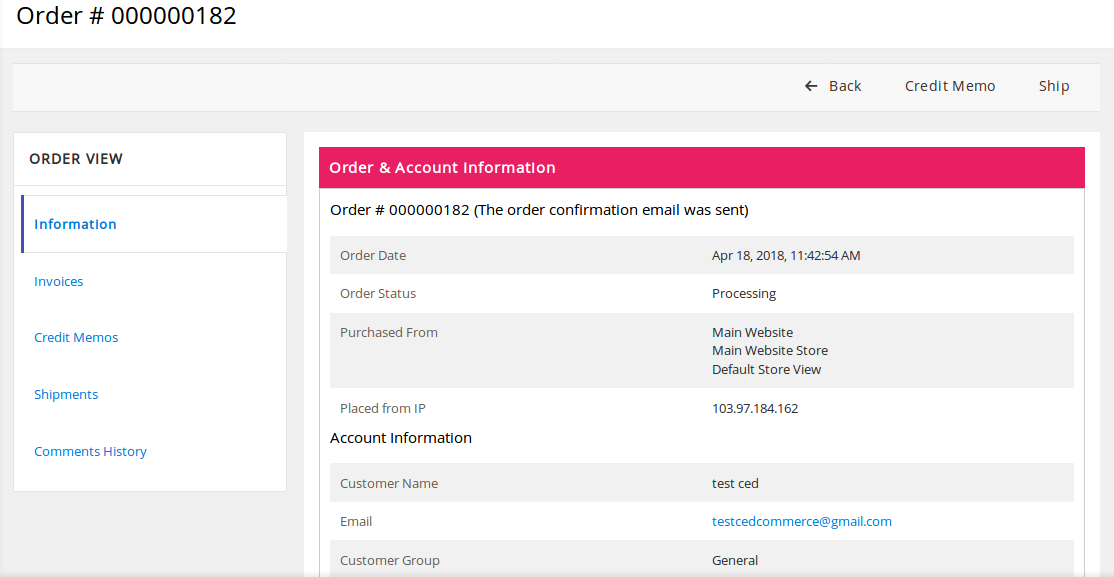This screenshot has width=1114, height=577.
Task: Go to the Shipments tab
Action: coord(66,394)
